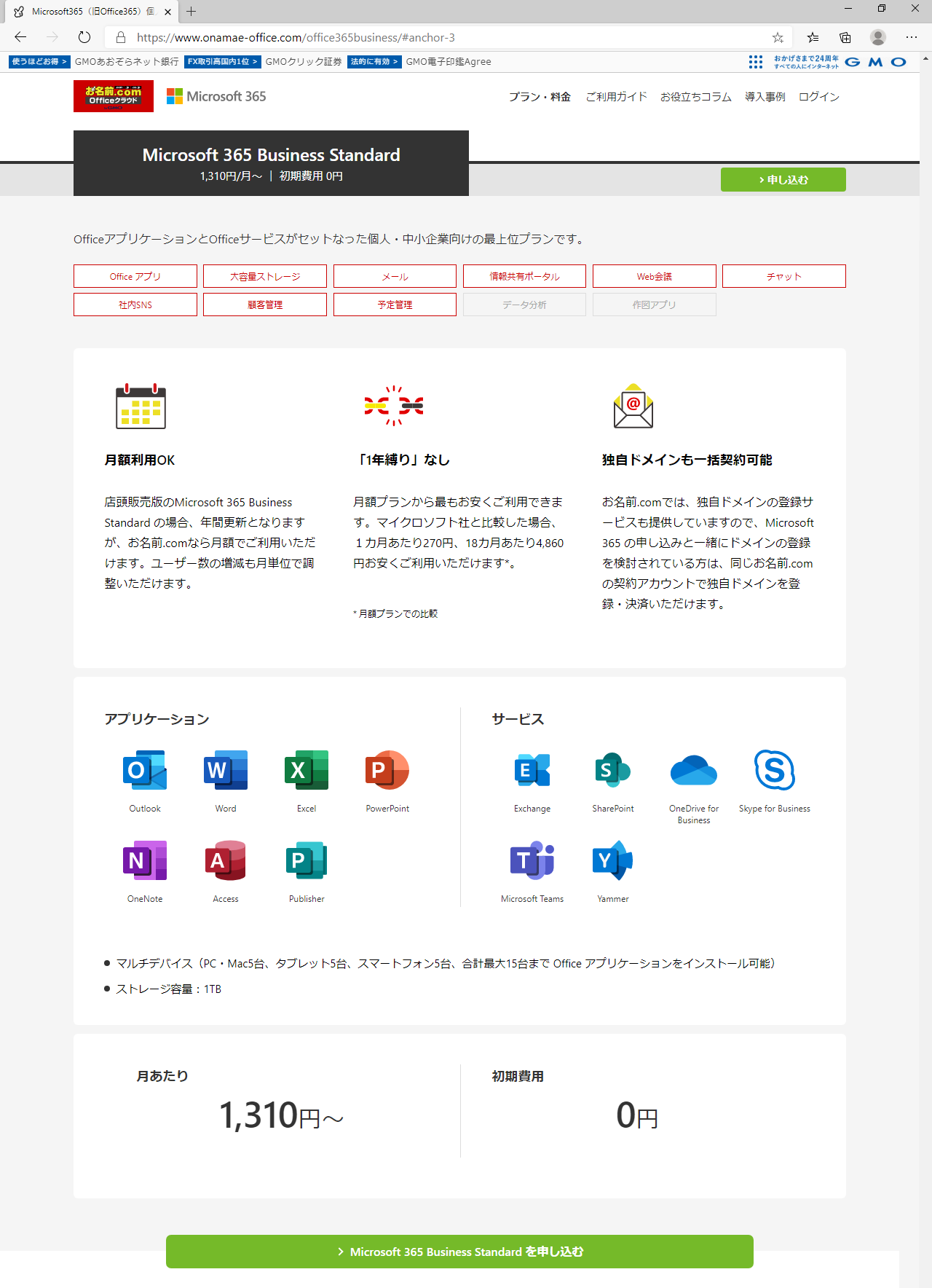
Task: Click the 予定管理 feature tag
Action: [x=395, y=305]
